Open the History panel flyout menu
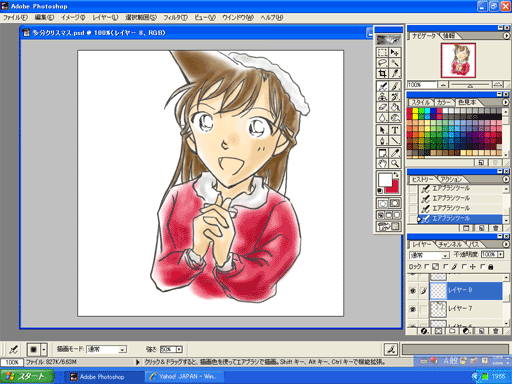The image size is (512, 384). pyautogui.click(x=506, y=179)
